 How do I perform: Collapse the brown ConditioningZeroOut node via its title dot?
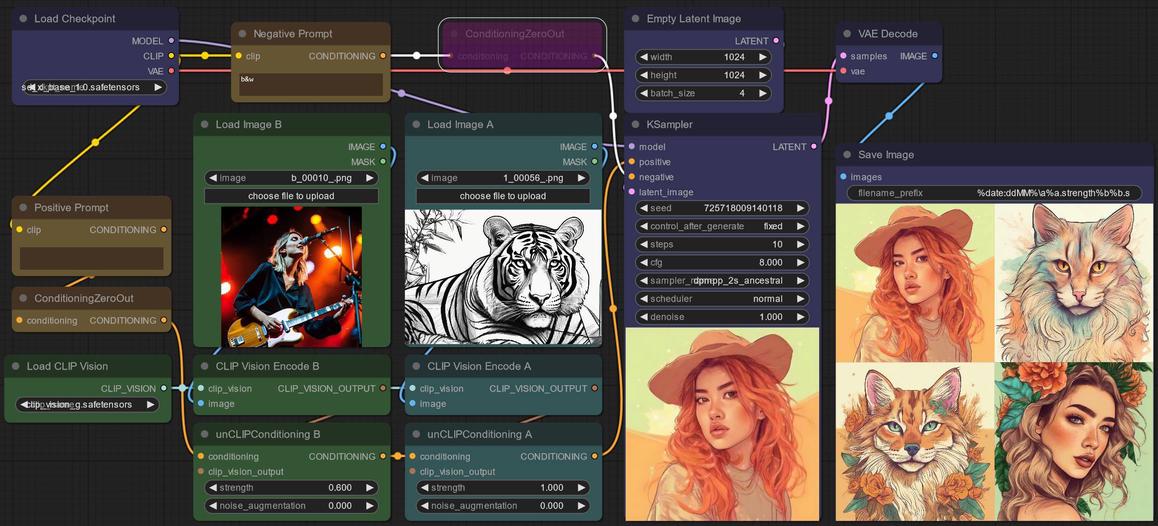pyautogui.click(x=23, y=299)
